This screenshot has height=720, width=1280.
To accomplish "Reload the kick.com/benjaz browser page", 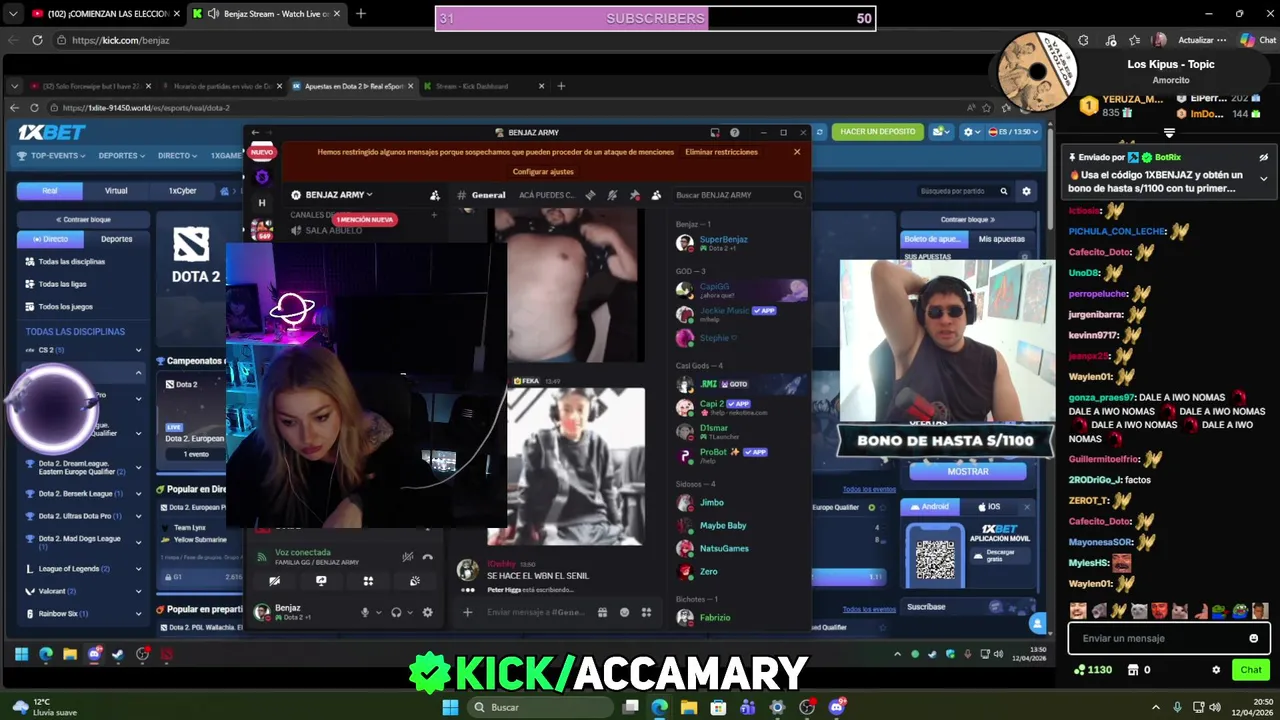I will (x=37, y=40).
